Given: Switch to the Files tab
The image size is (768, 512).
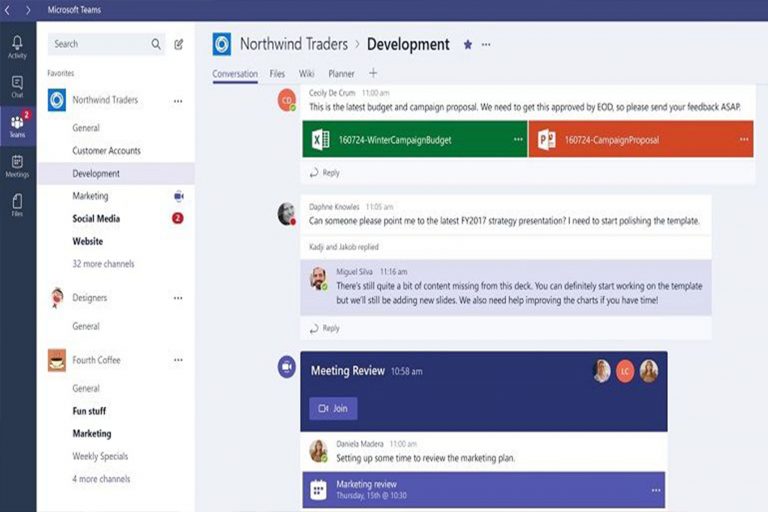Looking at the screenshot, I should [277, 74].
